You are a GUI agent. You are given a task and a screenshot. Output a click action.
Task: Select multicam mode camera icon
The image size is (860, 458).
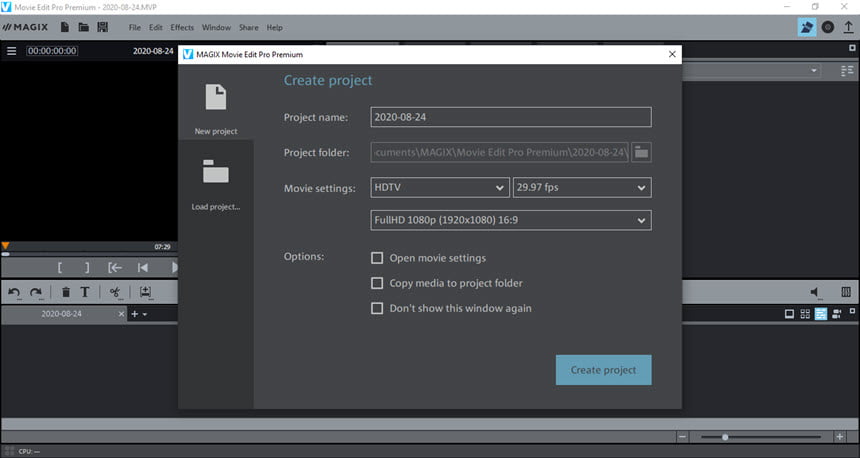click(836, 314)
